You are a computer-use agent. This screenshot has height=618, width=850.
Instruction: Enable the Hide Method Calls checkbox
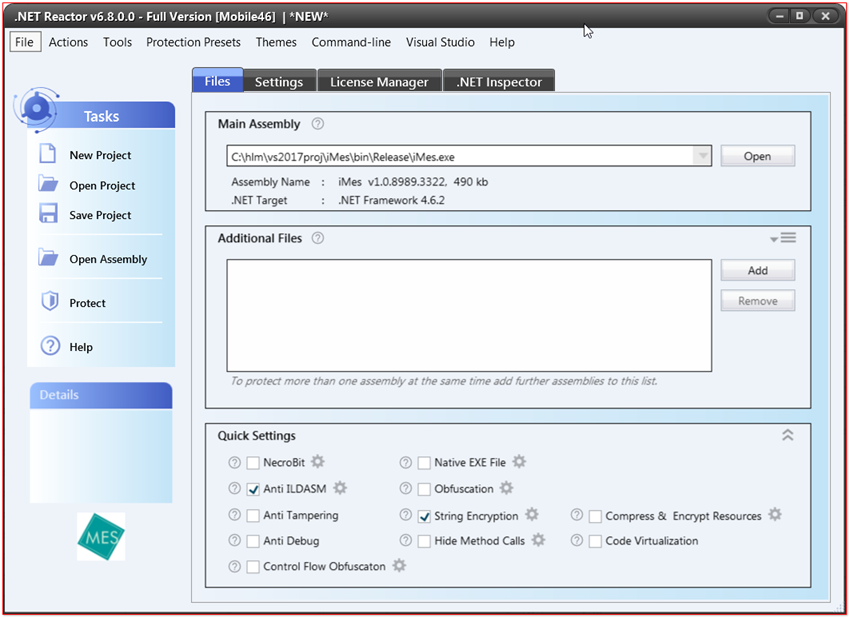[x=424, y=541]
